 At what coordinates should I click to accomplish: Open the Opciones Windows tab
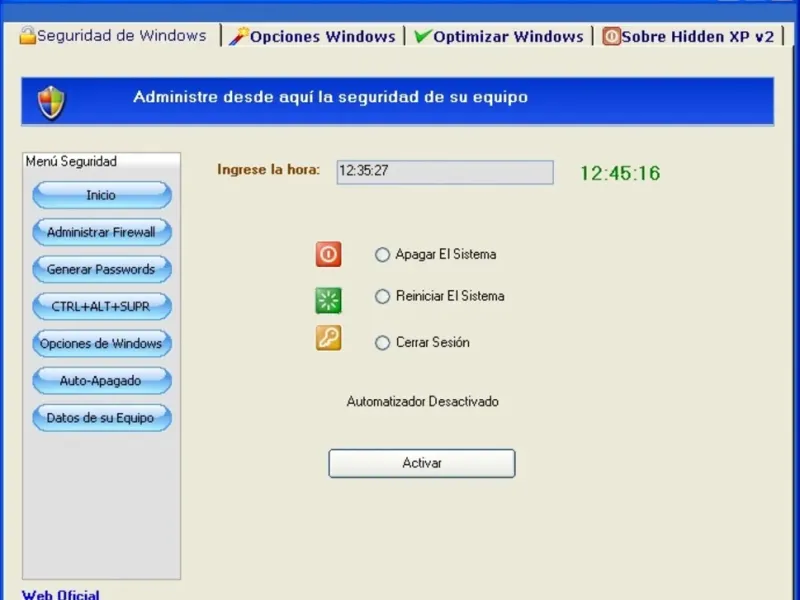pos(312,36)
